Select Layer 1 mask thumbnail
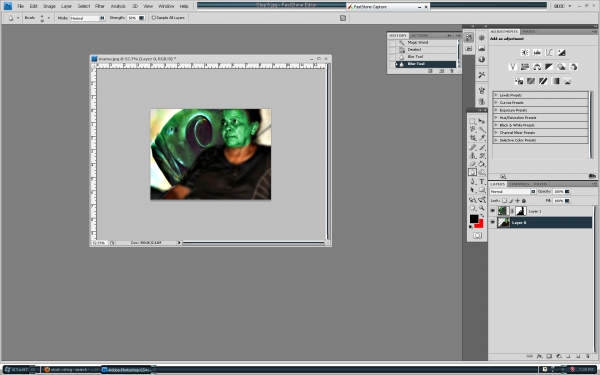 point(520,211)
